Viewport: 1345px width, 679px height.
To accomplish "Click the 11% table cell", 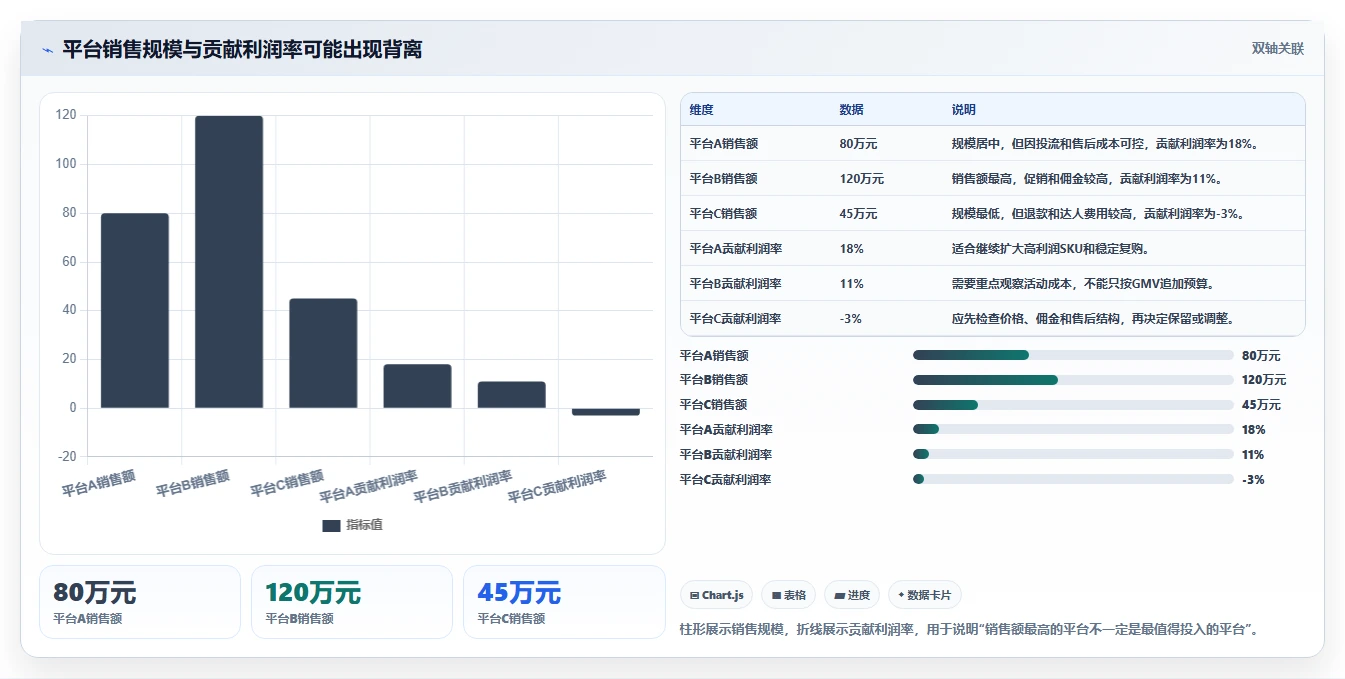I will [x=852, y=284].
